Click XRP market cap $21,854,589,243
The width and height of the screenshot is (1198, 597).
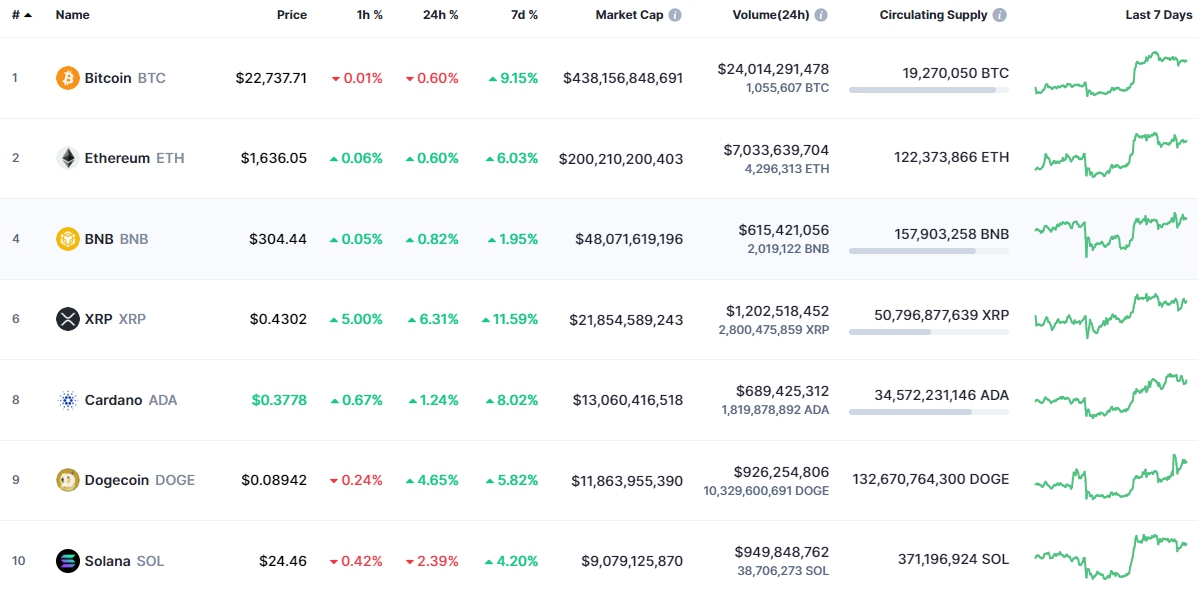pos(627,320)
